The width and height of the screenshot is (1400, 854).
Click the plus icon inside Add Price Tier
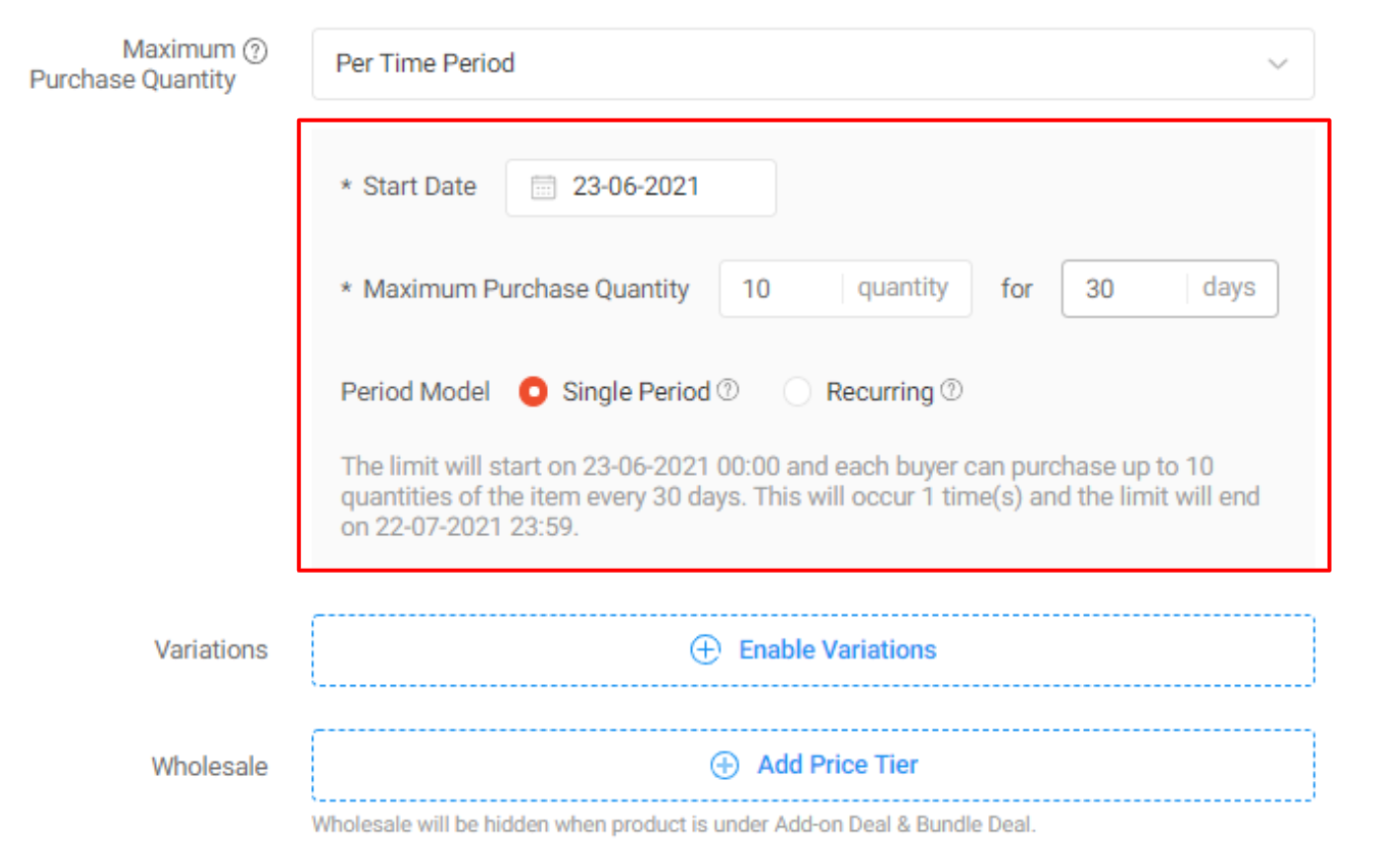tap(726, 765)
